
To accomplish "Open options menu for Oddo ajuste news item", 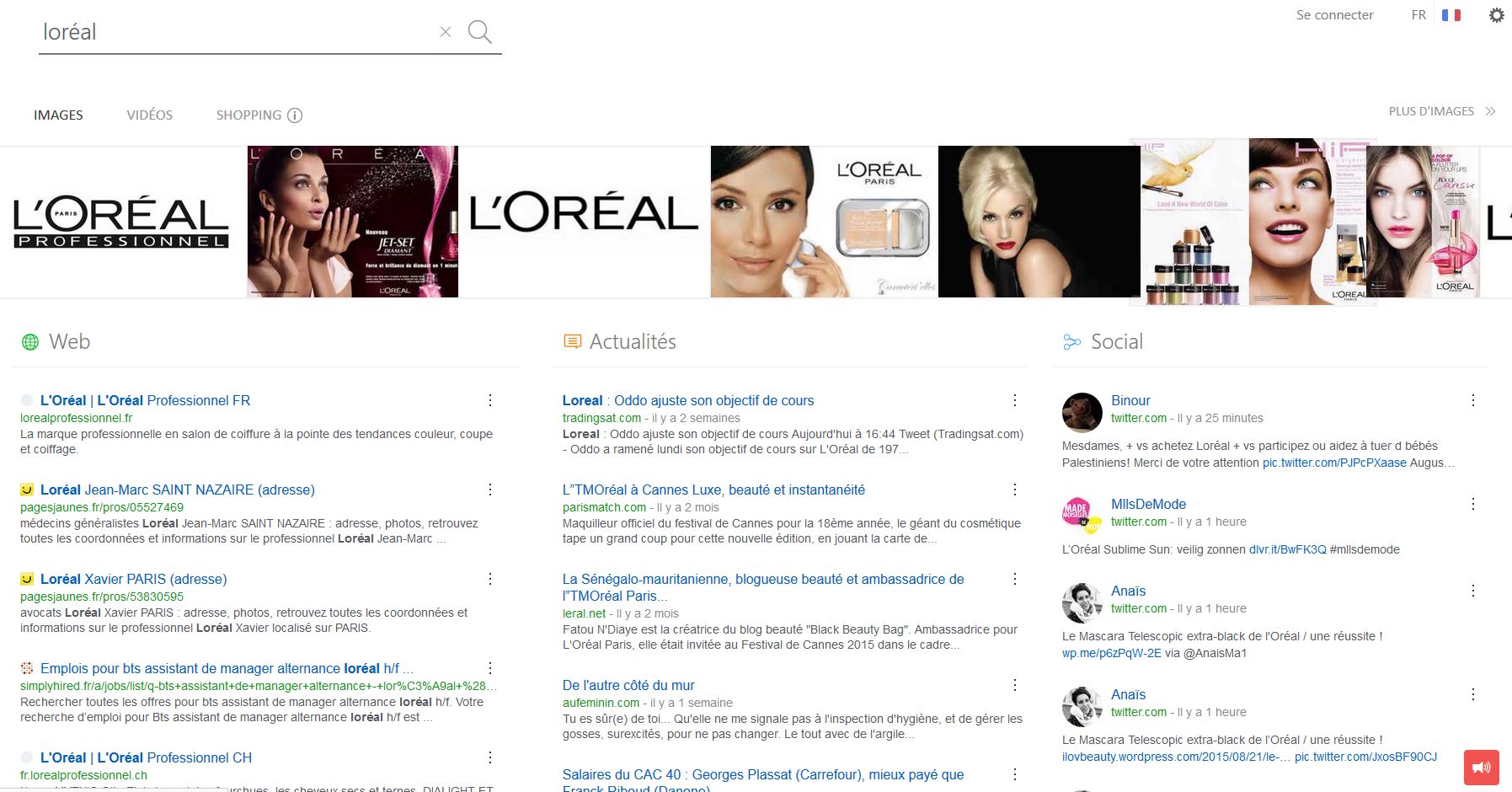I will click(x=1015, y=401).
